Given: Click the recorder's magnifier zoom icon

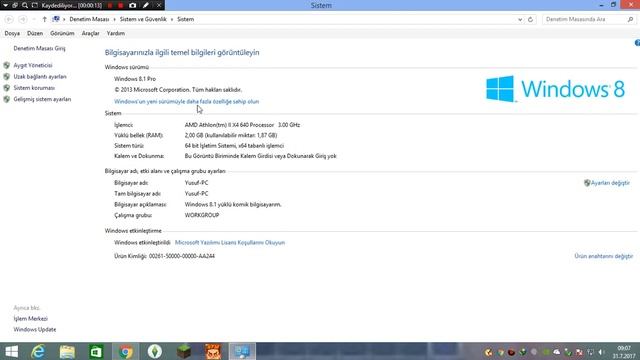Looking at the screenshot, I should coord(25,5).
